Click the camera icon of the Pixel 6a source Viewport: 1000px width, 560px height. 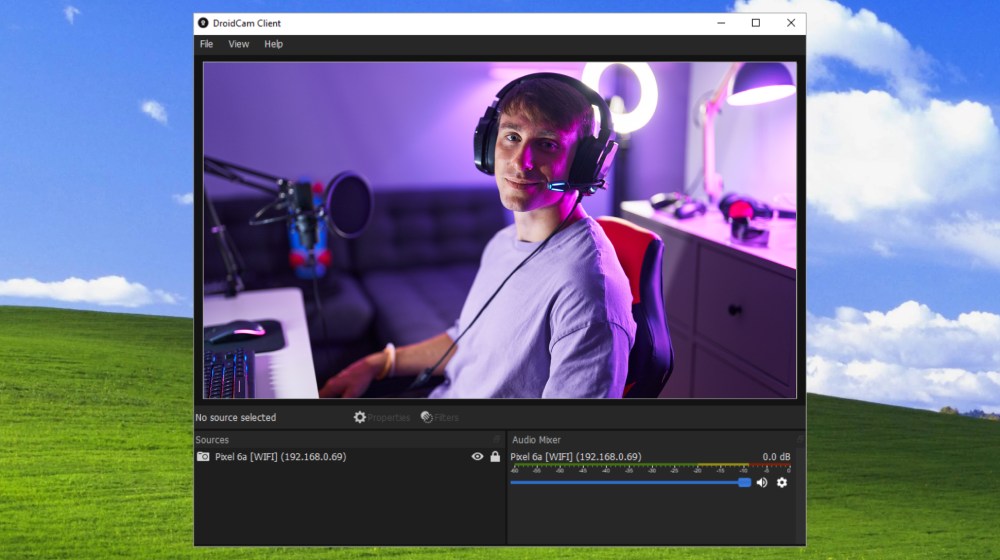203,457
